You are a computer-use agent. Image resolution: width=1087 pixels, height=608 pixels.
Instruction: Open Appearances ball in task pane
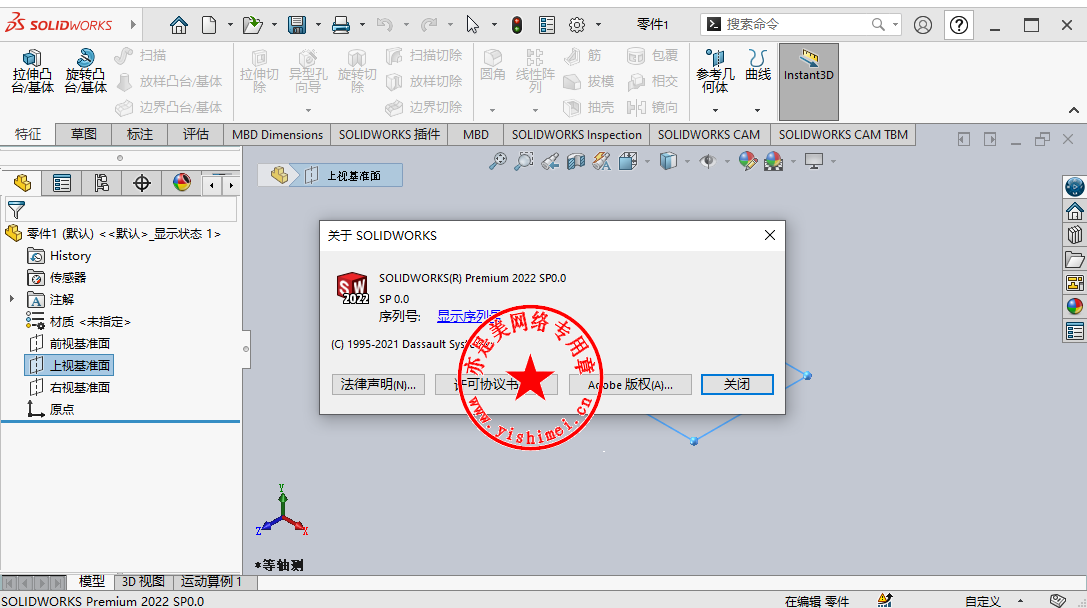coord(1075,306)
